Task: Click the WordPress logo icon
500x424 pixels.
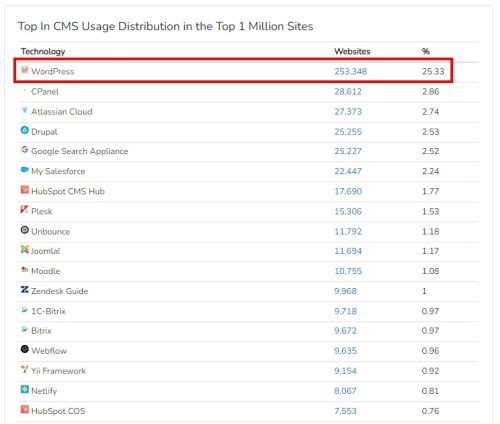Action: pyautogui.click(x=25, y=70)
